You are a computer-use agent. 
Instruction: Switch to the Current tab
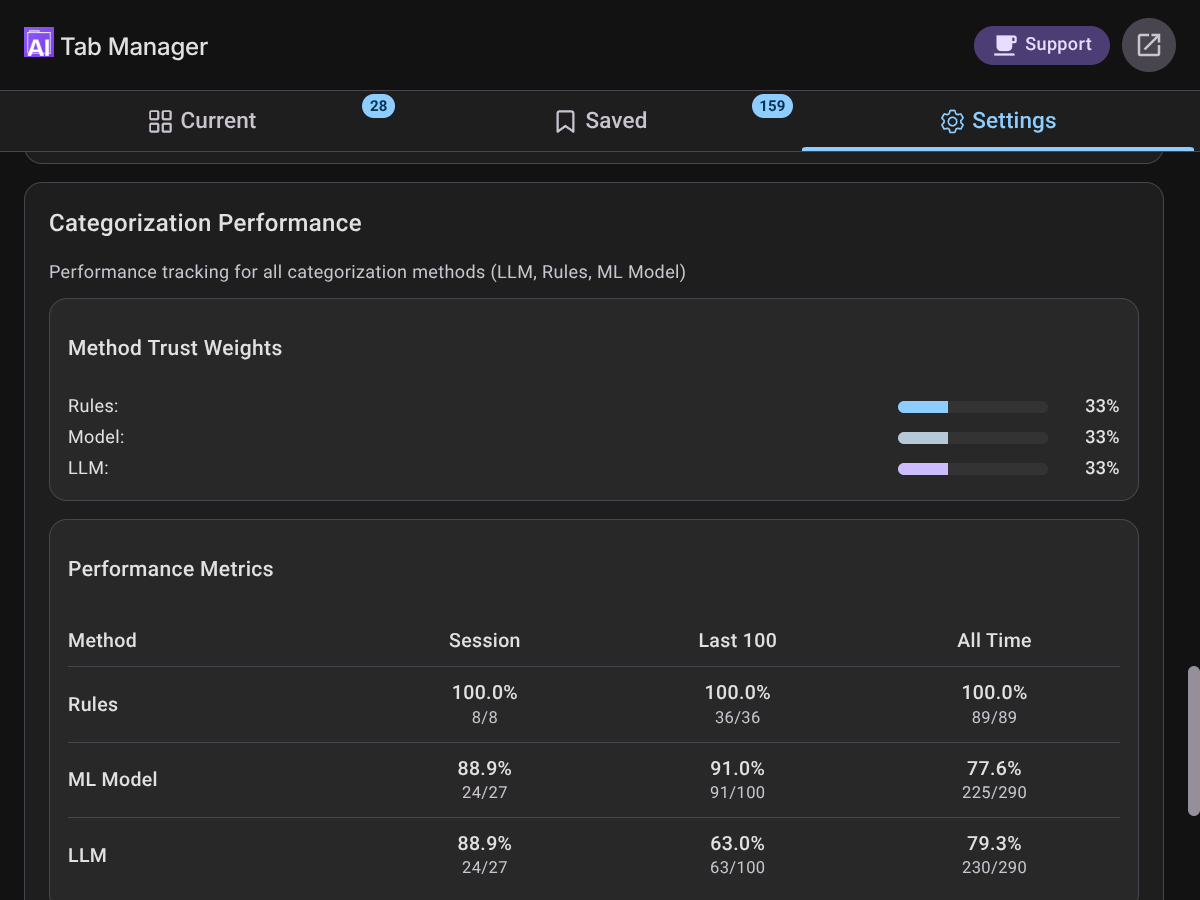click(x=202, y=121)
